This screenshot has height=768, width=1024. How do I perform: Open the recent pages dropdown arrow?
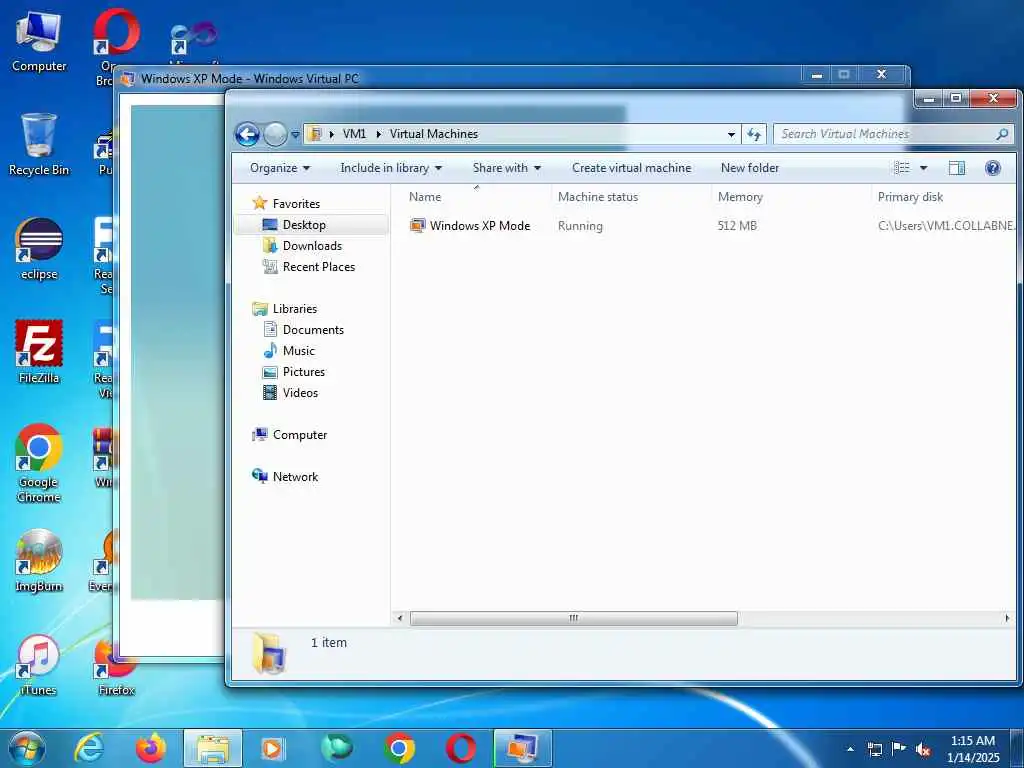pos(295,135)
